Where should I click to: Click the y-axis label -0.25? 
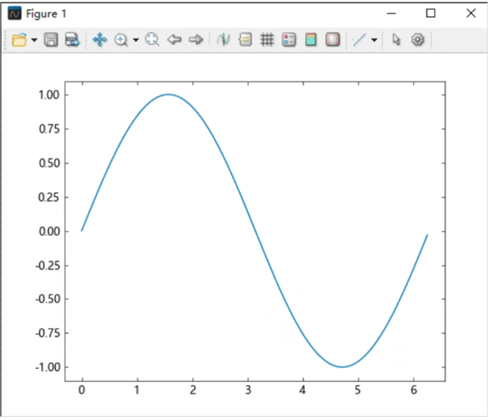[48, 266]
